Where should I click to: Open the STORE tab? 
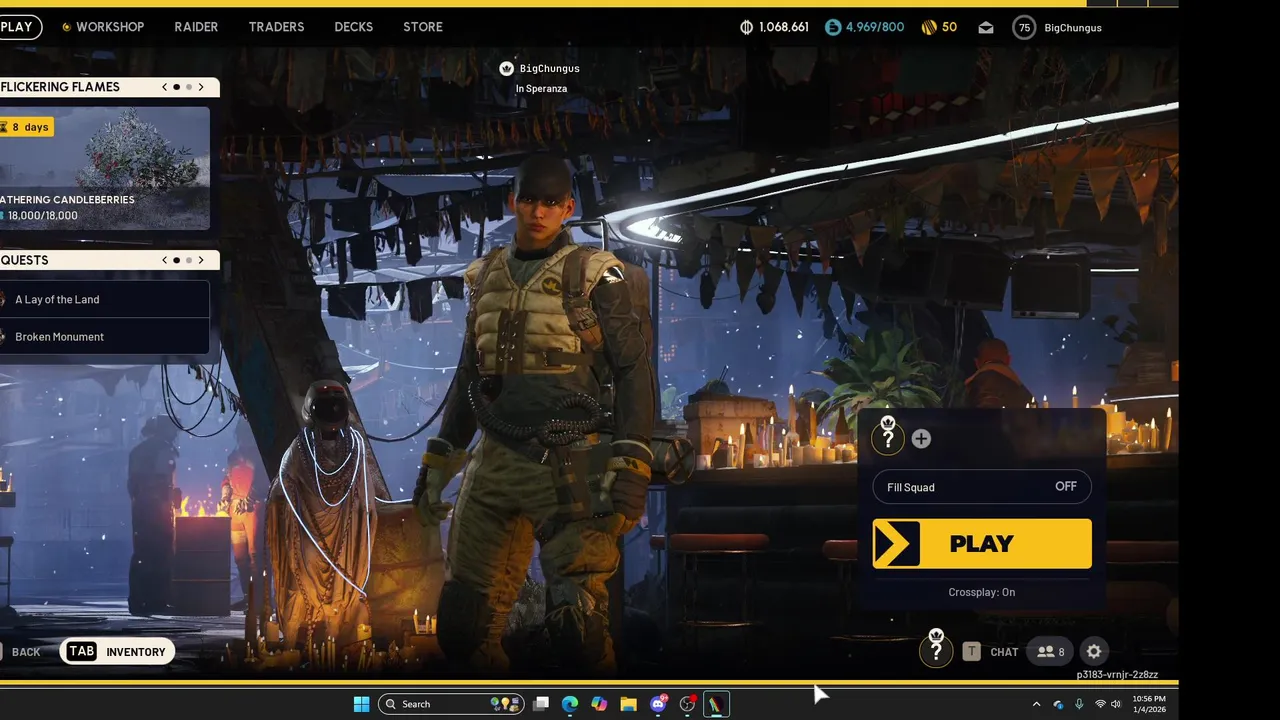click(x=423, y=27)
